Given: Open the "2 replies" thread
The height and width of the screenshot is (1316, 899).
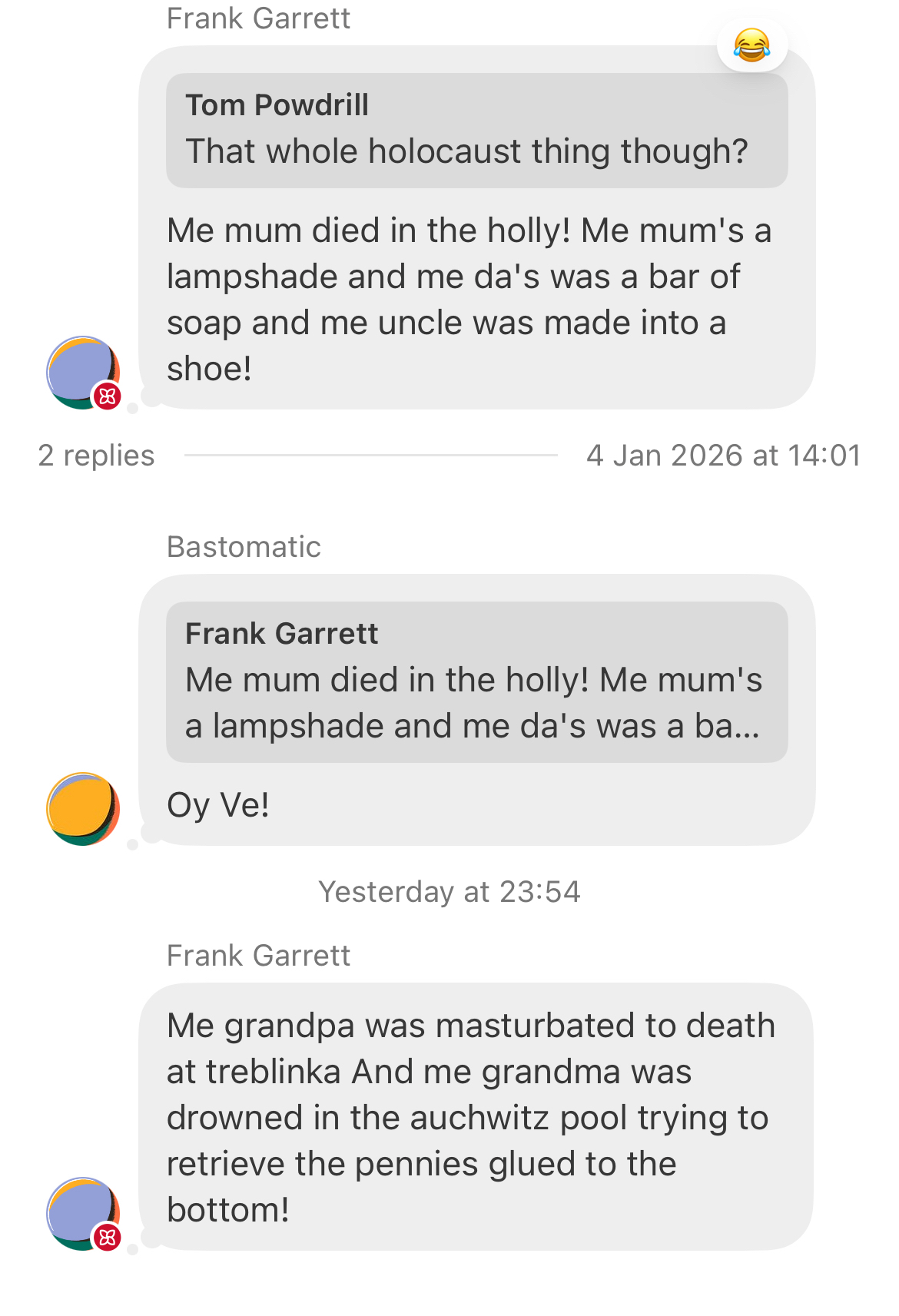Looking at the screenshot, I should click(x=96, y=456).
